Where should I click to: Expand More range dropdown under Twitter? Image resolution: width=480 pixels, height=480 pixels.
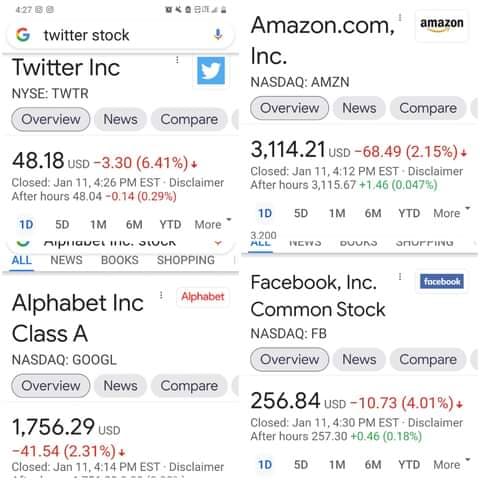coord(213,224)
